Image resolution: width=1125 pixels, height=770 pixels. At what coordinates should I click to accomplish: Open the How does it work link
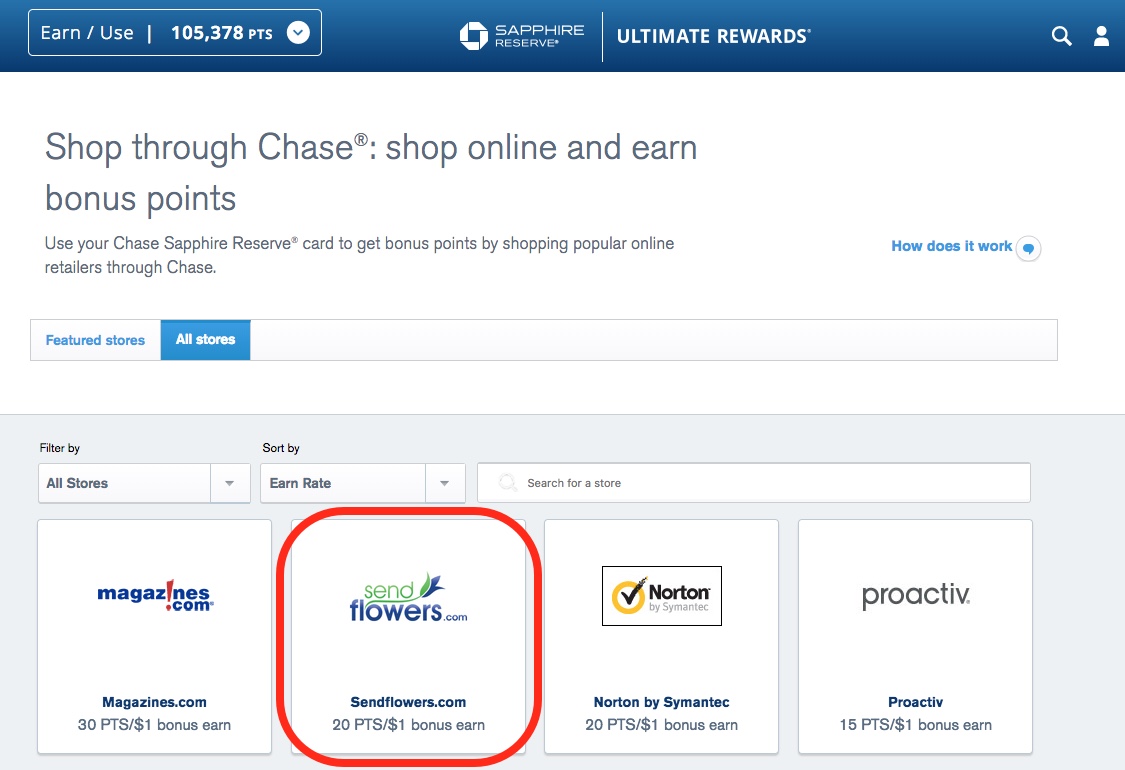tap(951, 246)
